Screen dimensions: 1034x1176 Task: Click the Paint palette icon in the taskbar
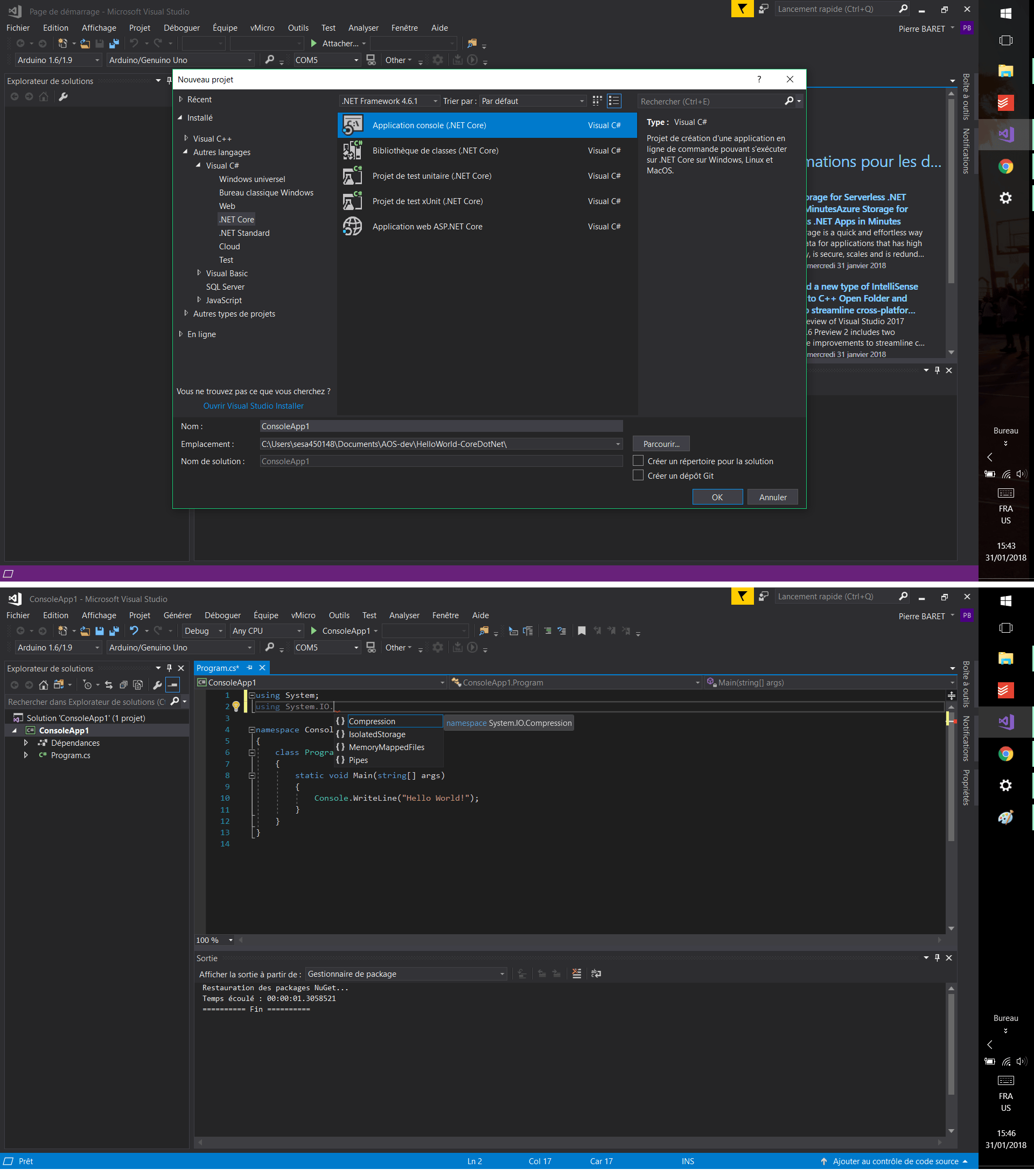click(x=1005, y=817)
